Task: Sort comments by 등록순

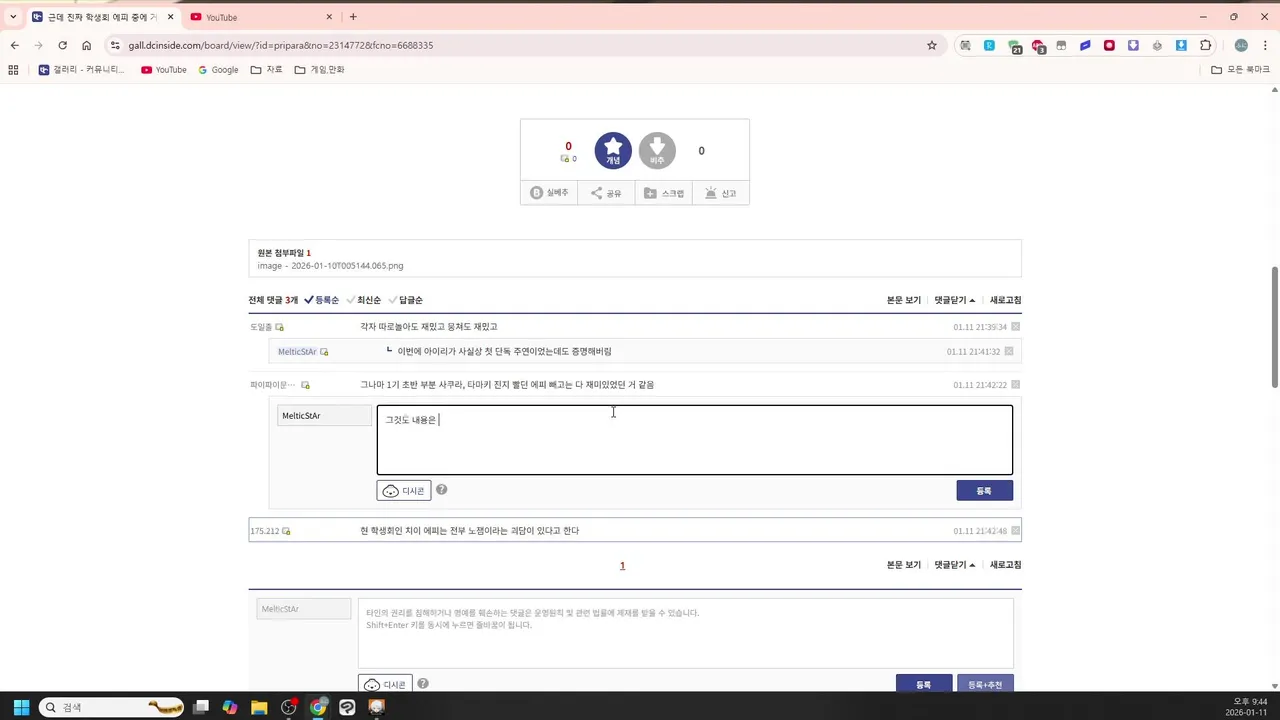Action: [321, 300]
